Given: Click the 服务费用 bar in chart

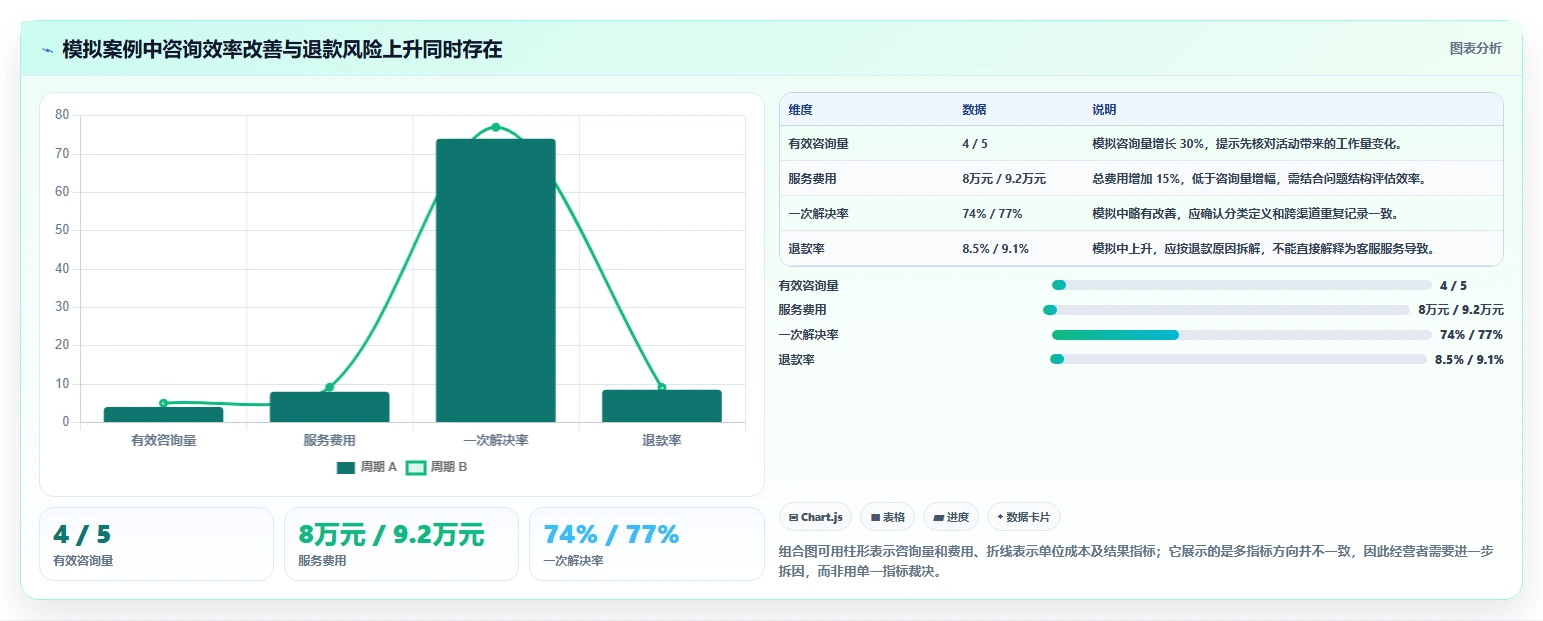Looking at the screenshot, I should pos(330,407).
